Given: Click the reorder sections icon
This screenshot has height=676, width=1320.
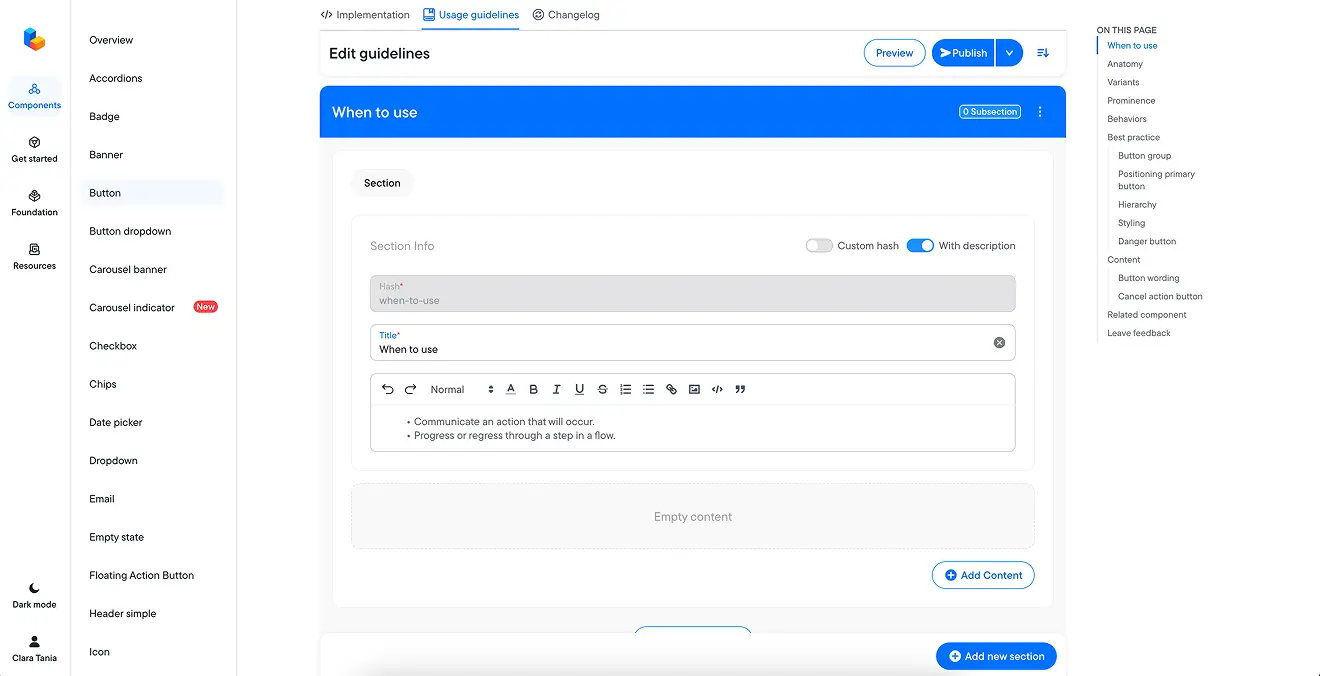Looking at the screenshot, I should [1043, 53].
